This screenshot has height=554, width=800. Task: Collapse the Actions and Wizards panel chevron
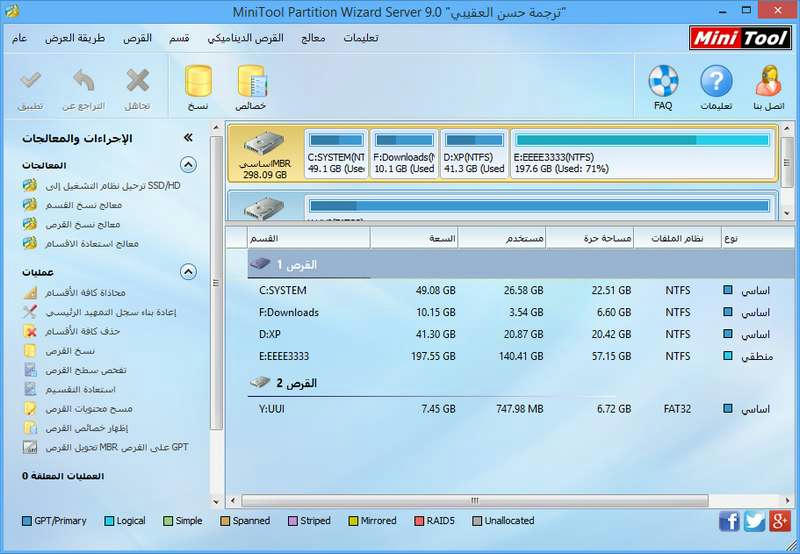point(188,137)
